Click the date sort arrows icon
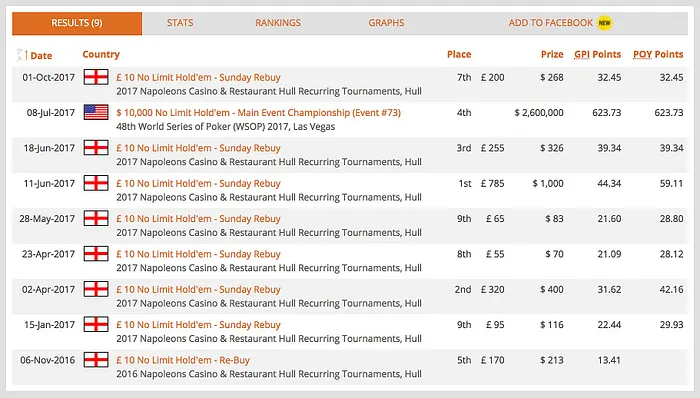 point(19,55)
